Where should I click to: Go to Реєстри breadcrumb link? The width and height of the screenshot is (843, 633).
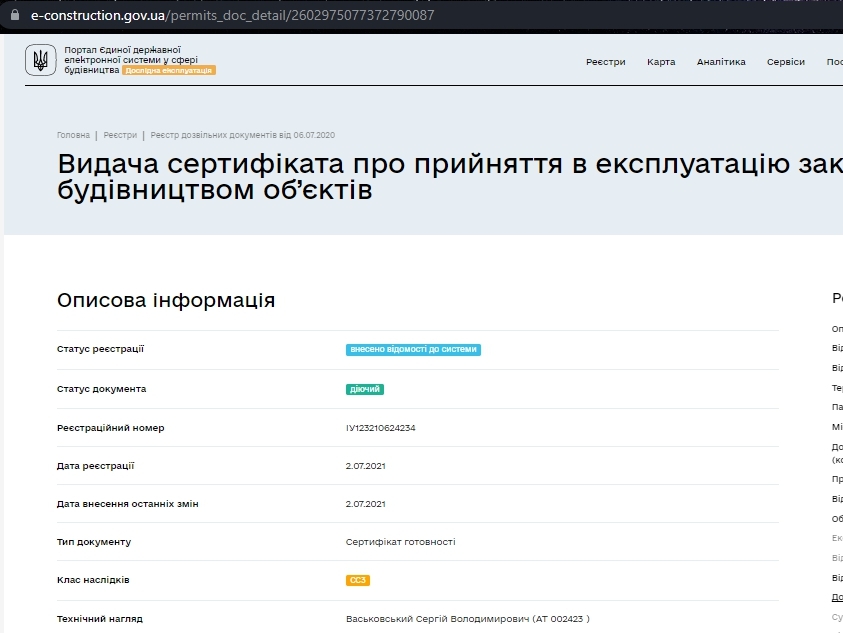[120, 135]
